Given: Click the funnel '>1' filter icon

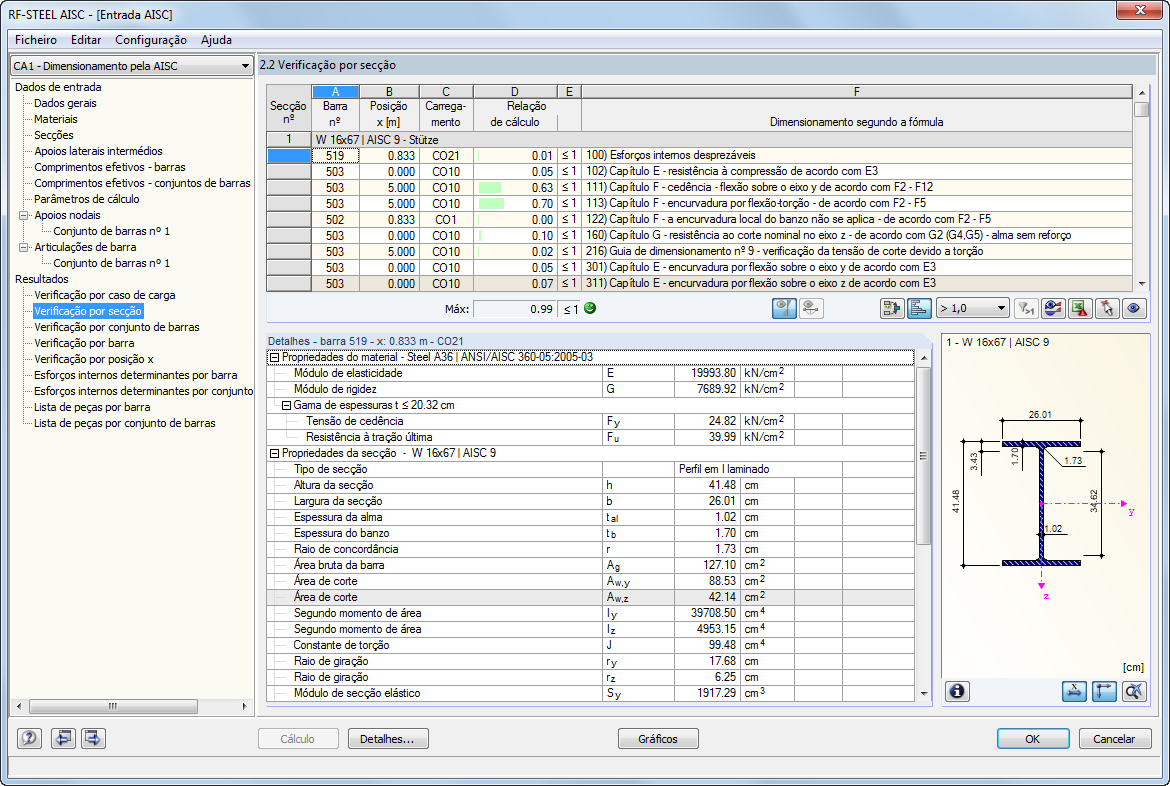Looking at the screenshot, I should 1026,308.
